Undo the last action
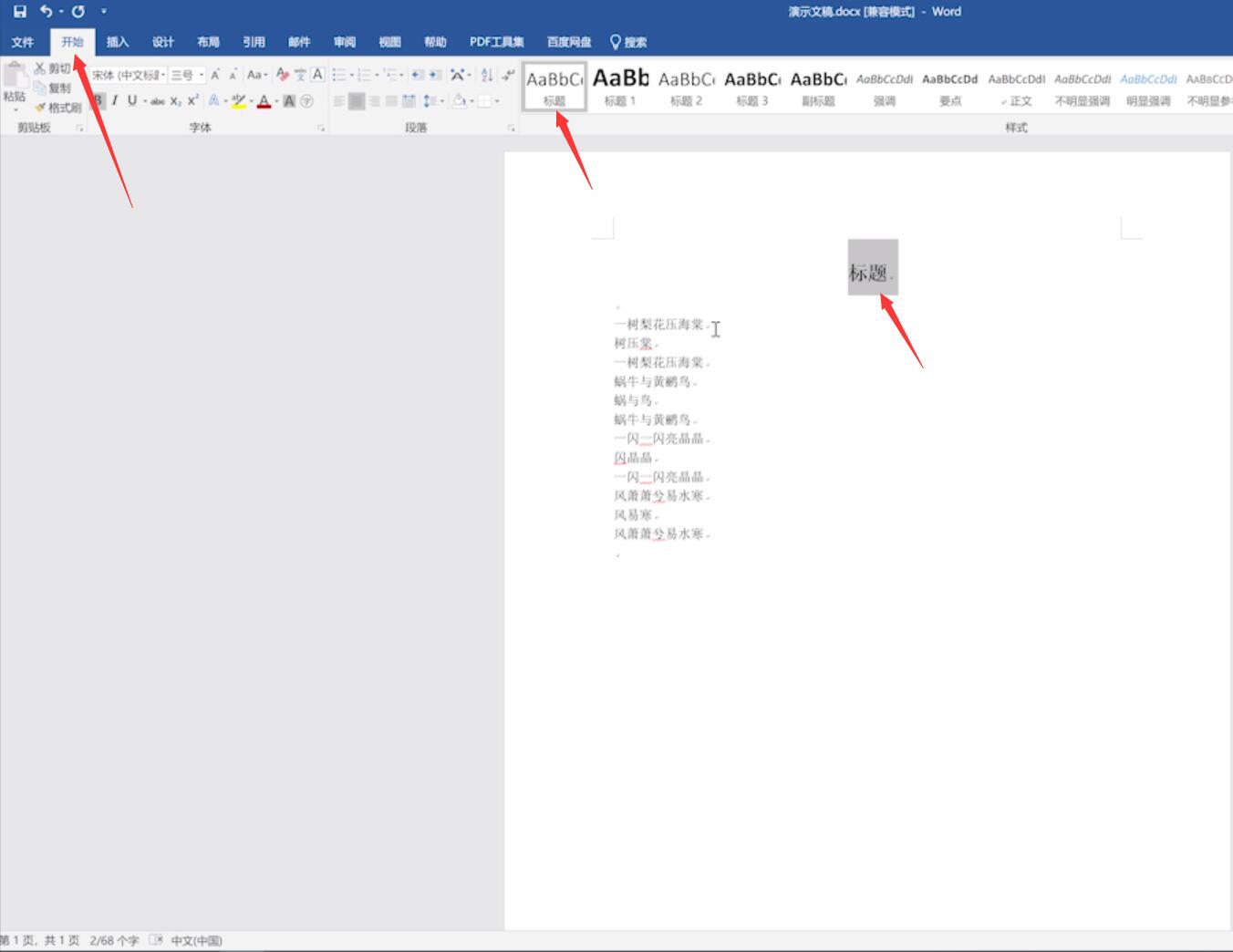The image size is (1233, 952). tap(46, 12)
